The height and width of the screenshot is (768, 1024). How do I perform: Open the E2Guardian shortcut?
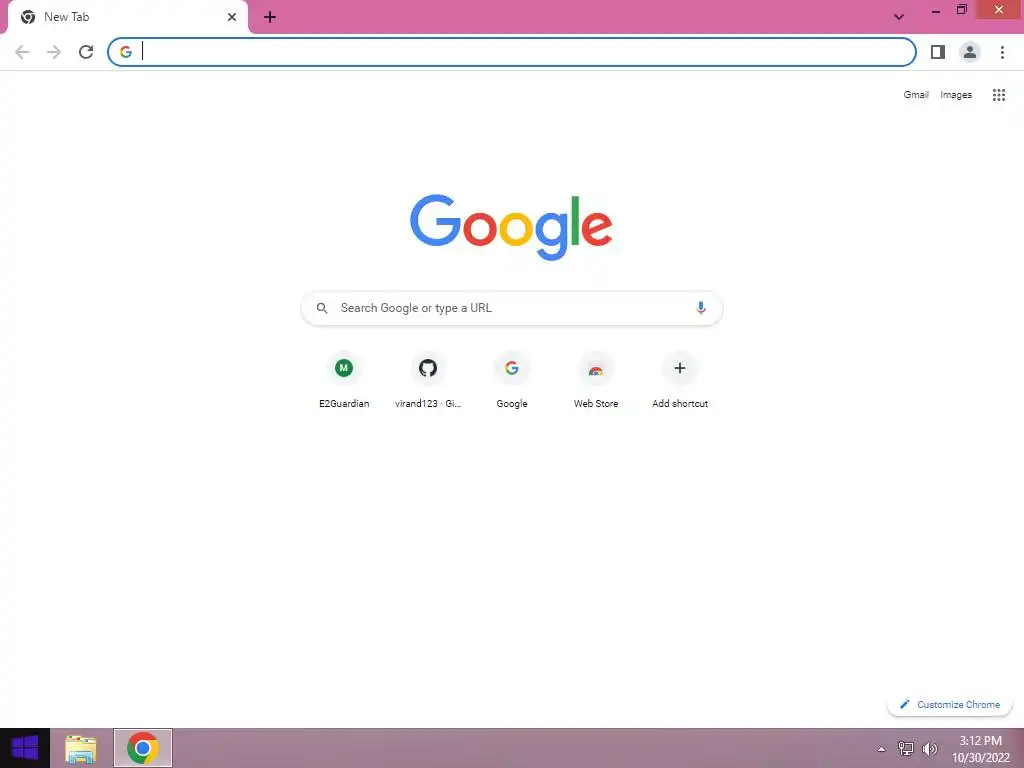(344, 381)
